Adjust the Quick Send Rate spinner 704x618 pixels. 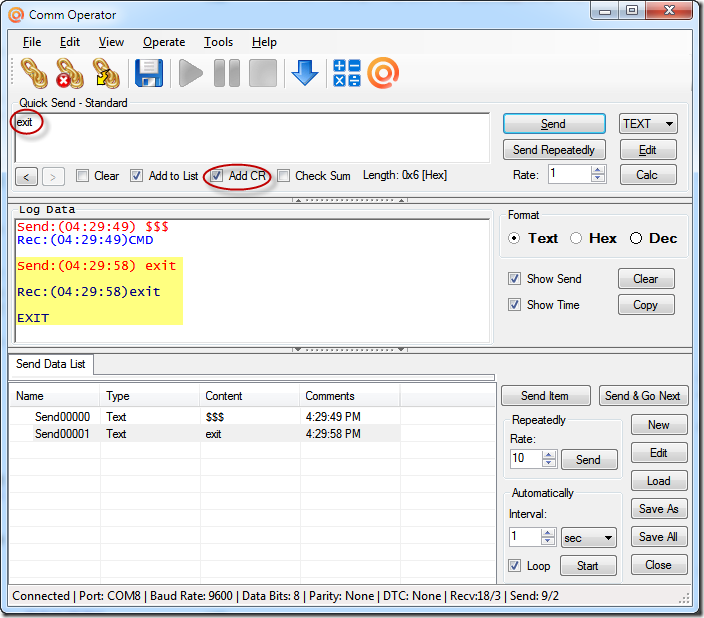click(x=598, y=174)
